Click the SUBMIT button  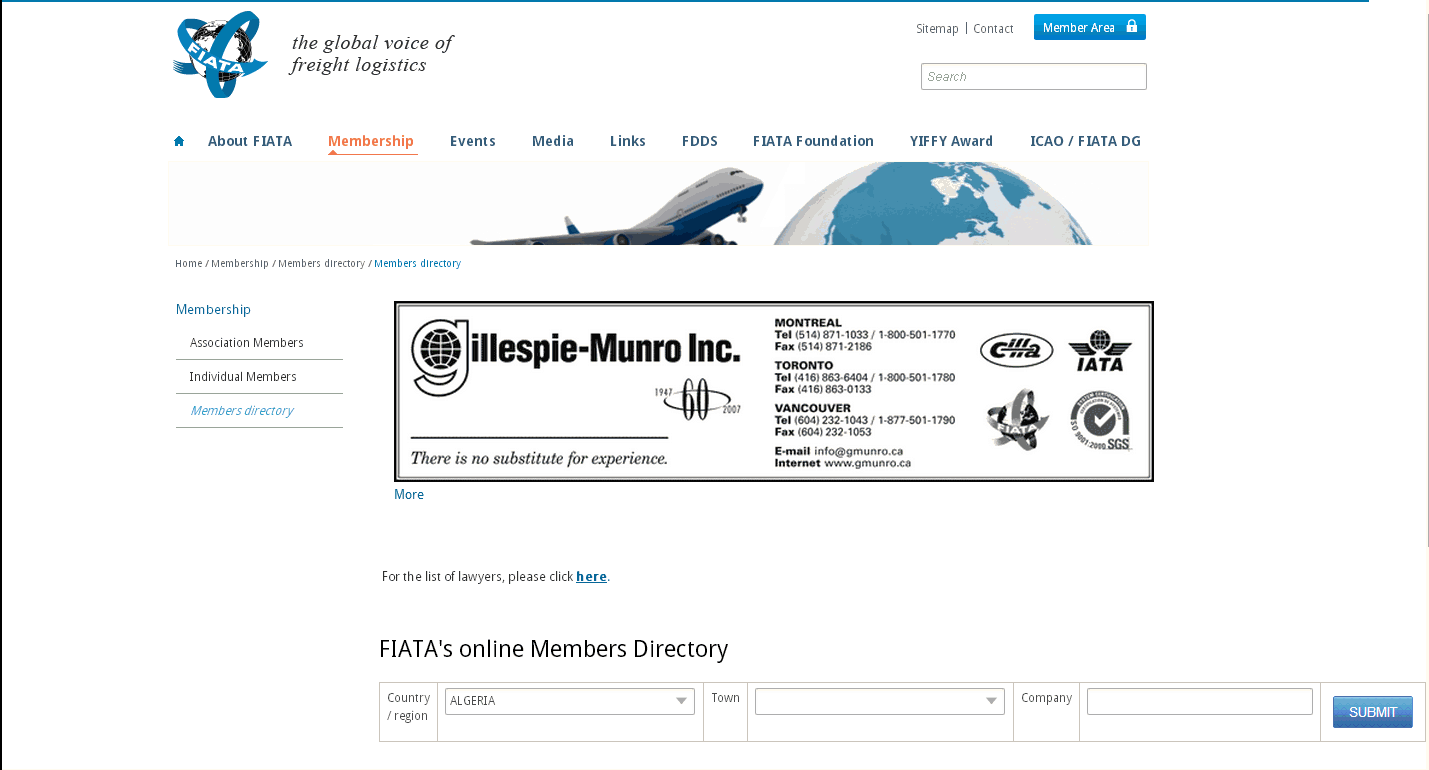click(x=1373, y=712)
